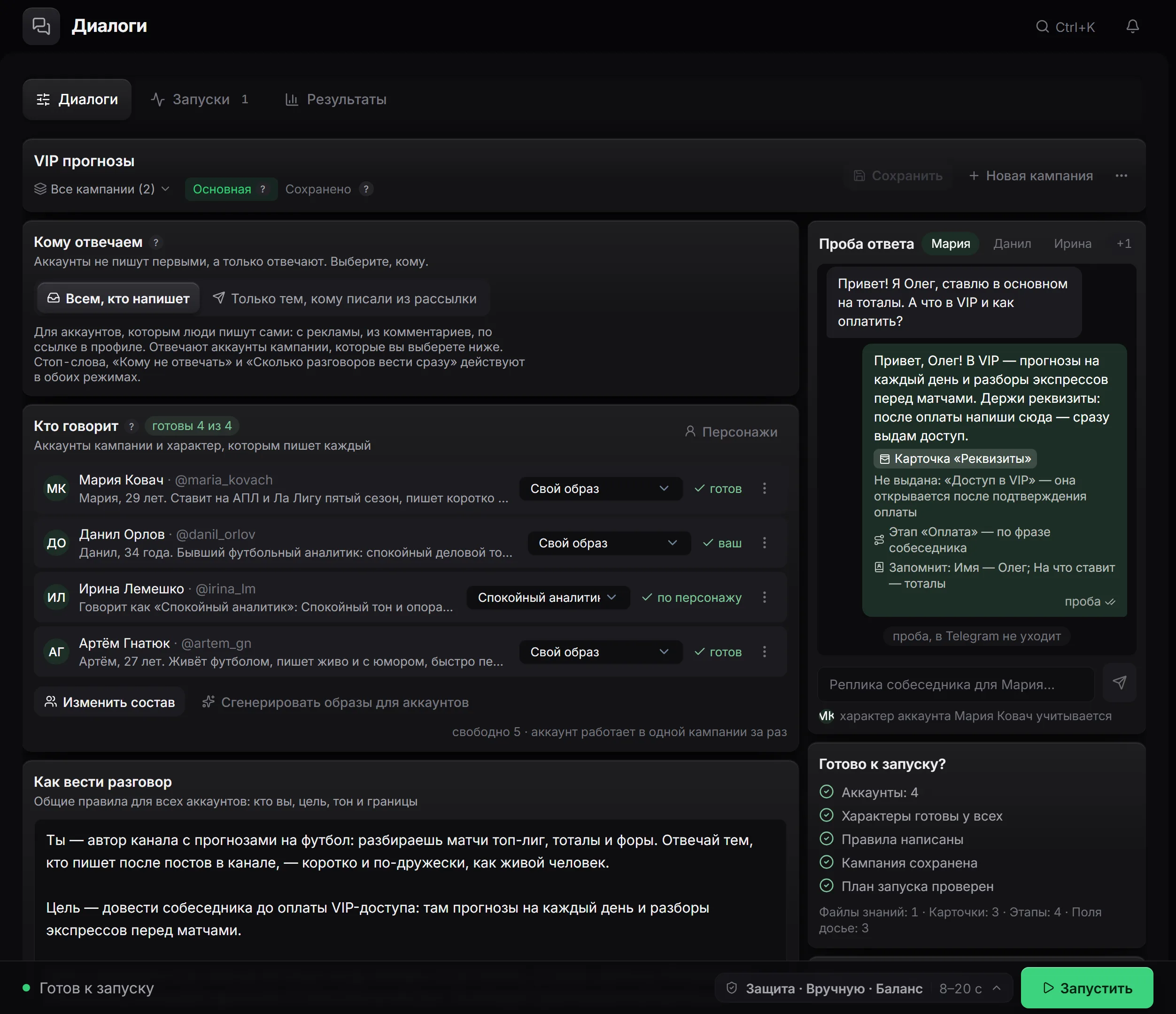
Task: Click МК avatar of Мария Ковач
Action: 56,489
